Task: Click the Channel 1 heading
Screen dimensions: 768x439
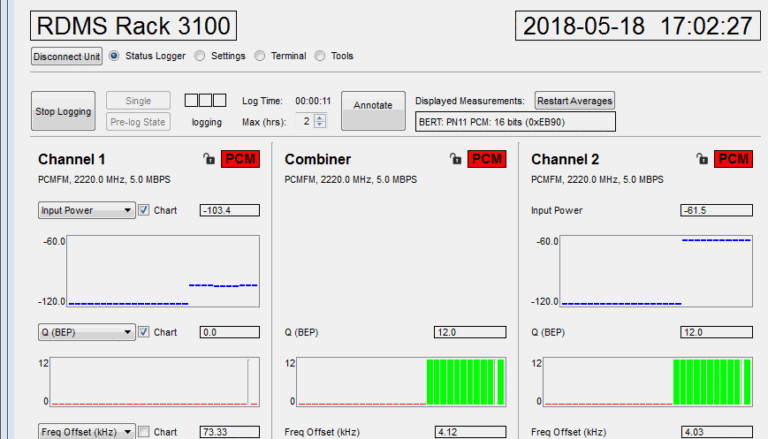Action: [x=72, y=159]
